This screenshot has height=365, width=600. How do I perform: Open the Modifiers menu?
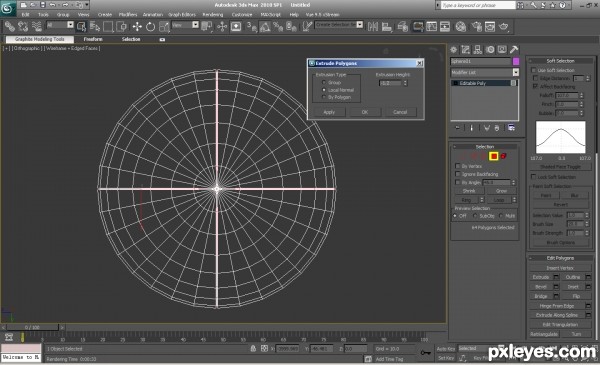pyautogui.click(x=128, y=15)
